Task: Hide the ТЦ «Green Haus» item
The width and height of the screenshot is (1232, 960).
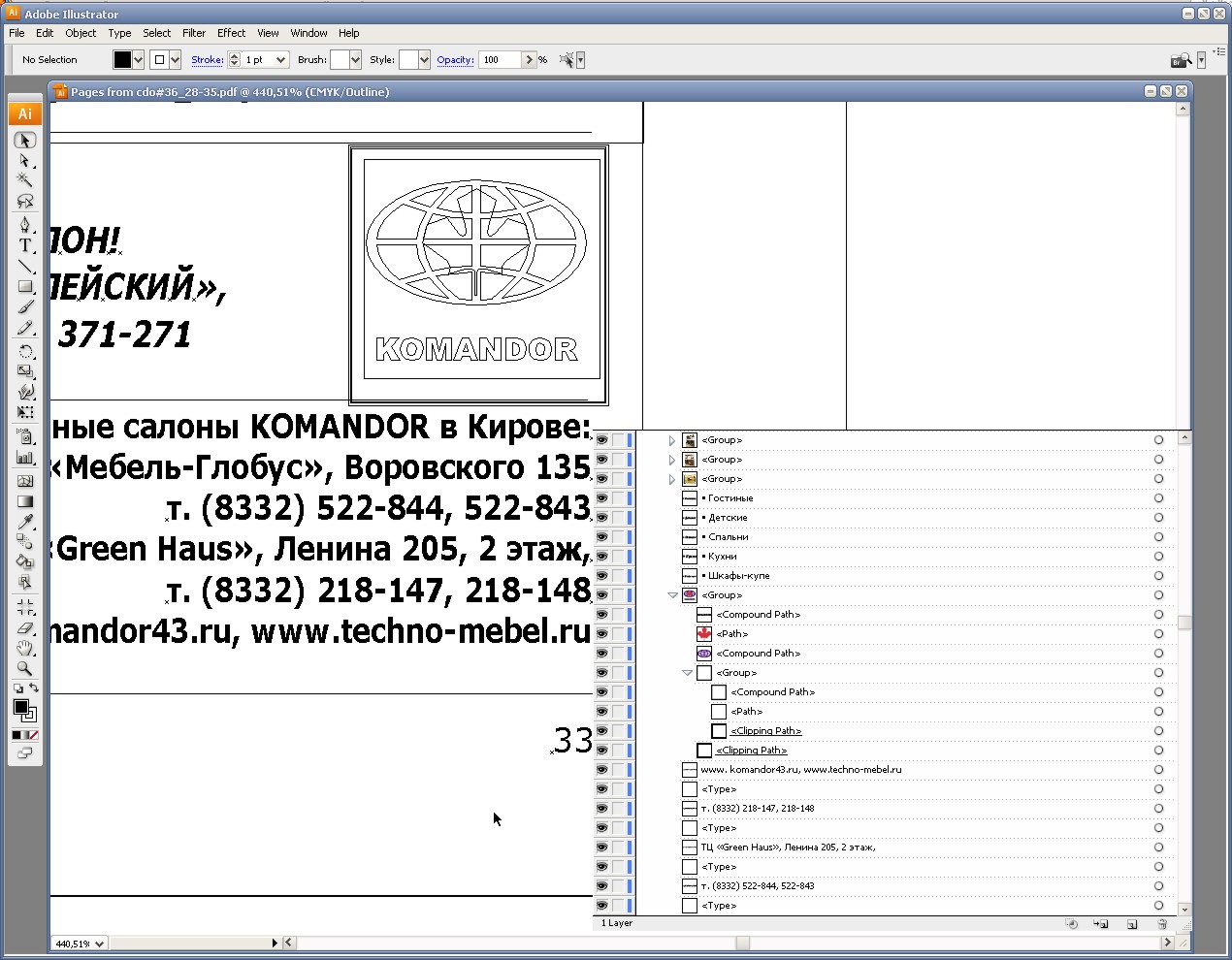Action: point(602,848)
